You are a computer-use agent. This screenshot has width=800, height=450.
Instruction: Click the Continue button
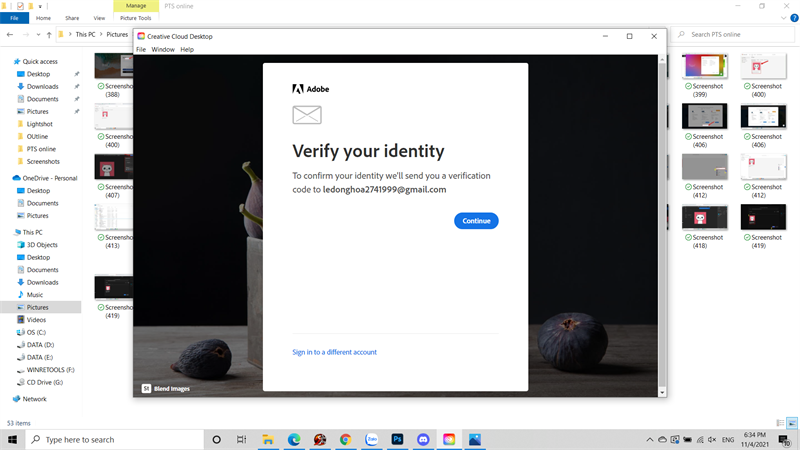[476, 221]
